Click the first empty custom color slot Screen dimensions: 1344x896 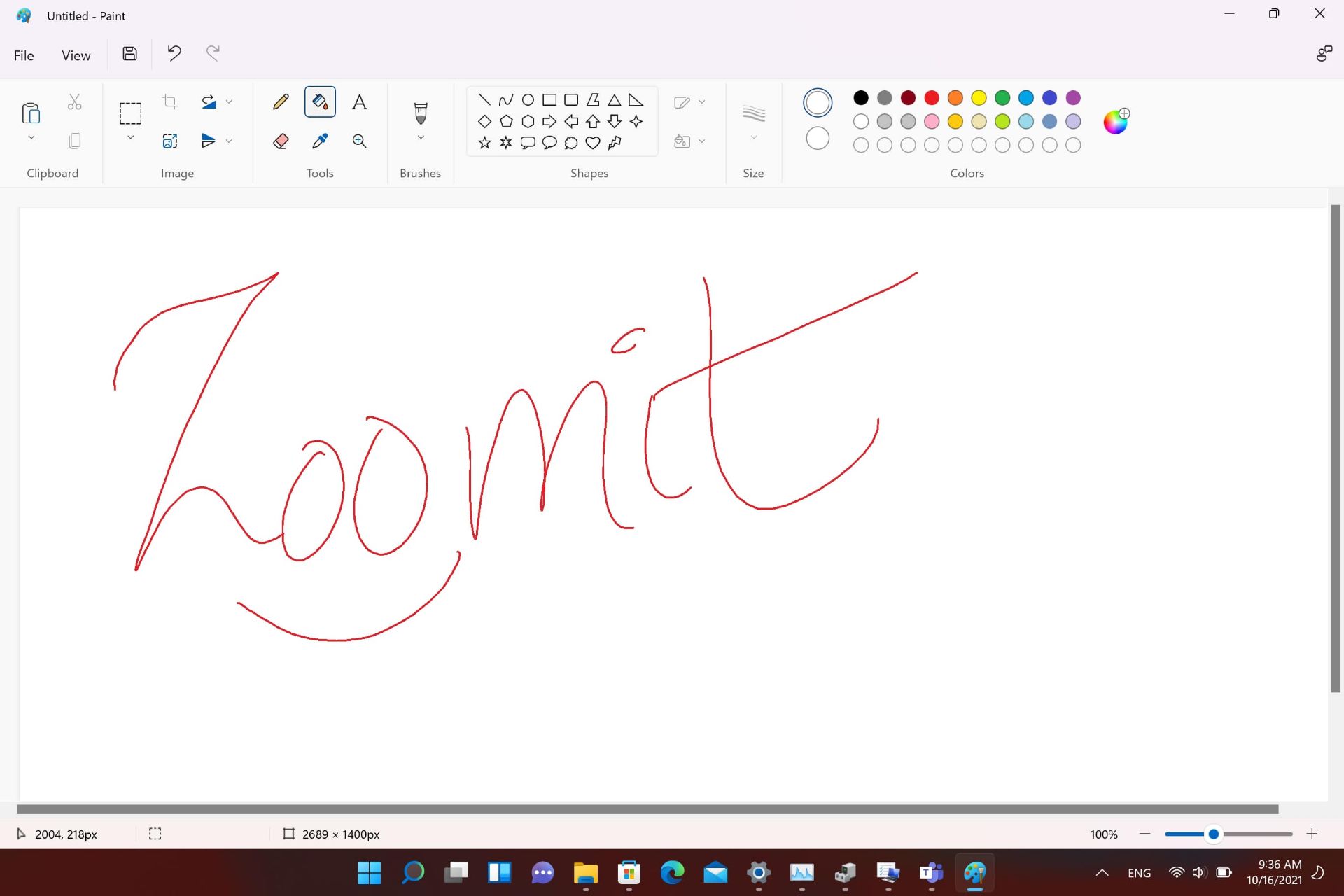[861, 145]
